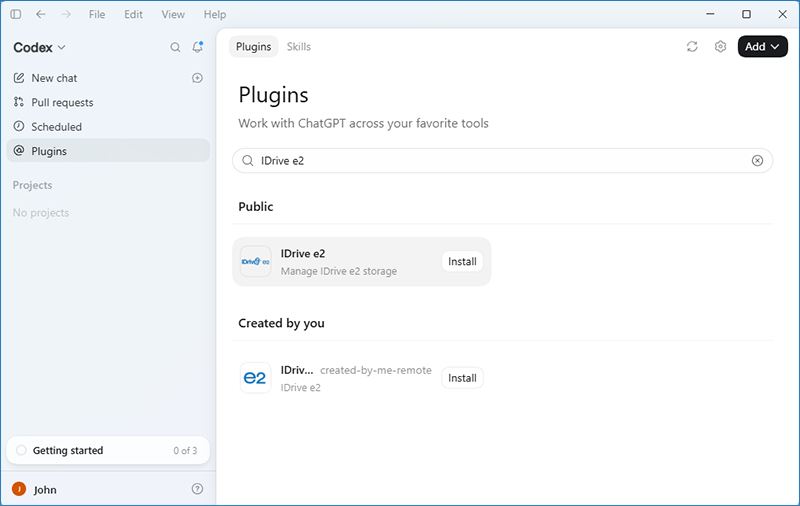This screenshot has height=506, width=800.
Task: Open the IDrive e2 public plugin title
Action: [x=303, y=254]
